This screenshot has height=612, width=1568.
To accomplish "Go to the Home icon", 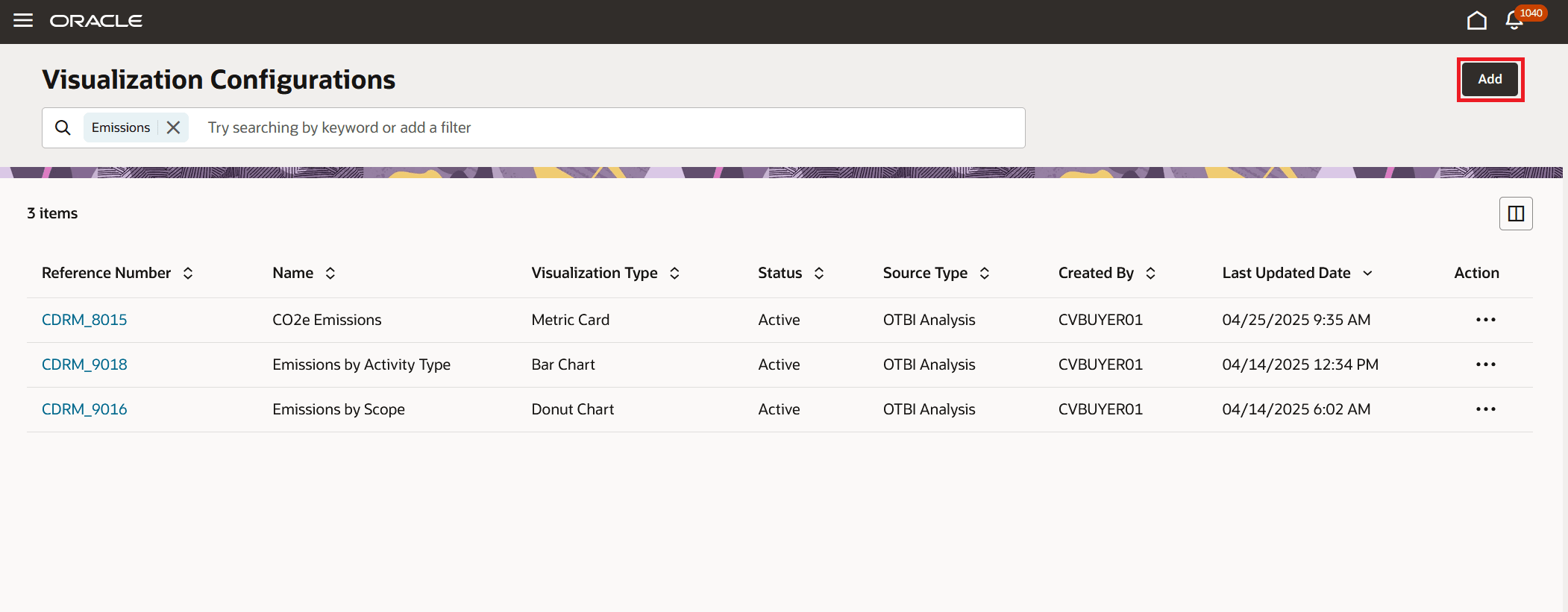I will 1476,20.
